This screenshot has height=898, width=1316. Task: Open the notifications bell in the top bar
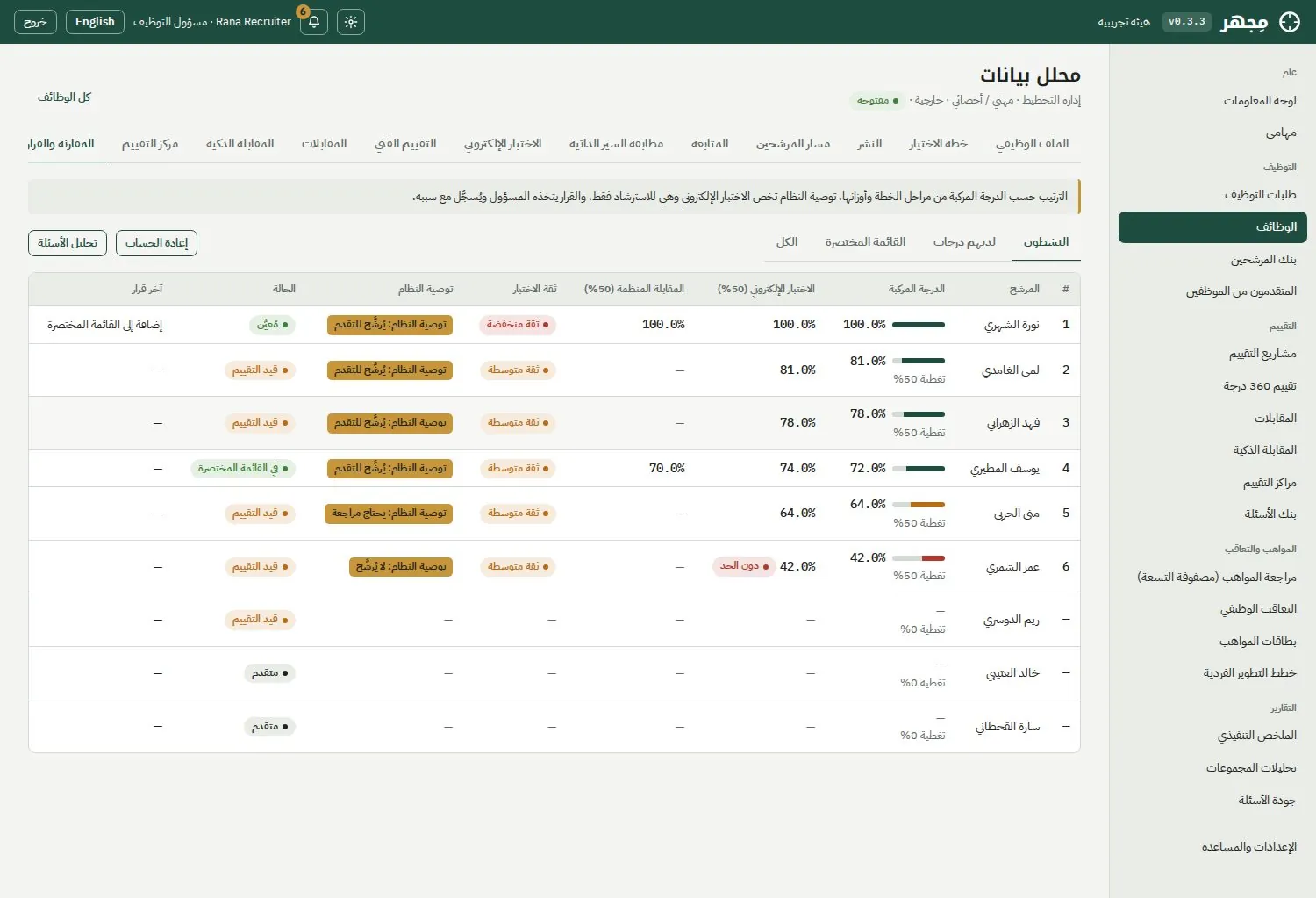click(x=314, y=22)
